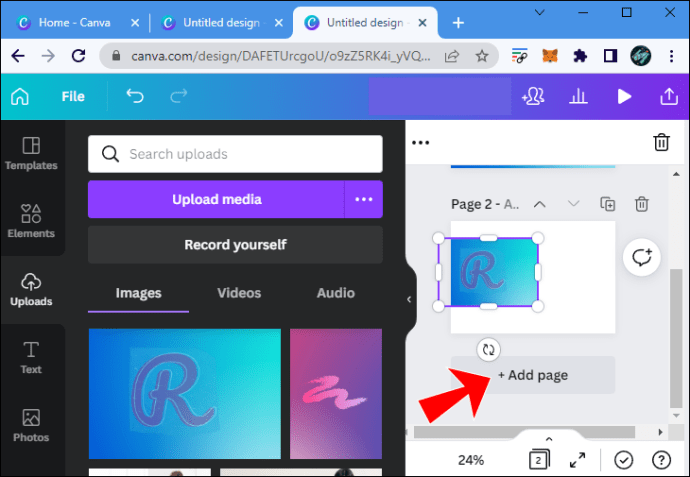Viewport: 690px width, 477px height.
Task: Open the File menu
Action: click(x=73, y=96)
